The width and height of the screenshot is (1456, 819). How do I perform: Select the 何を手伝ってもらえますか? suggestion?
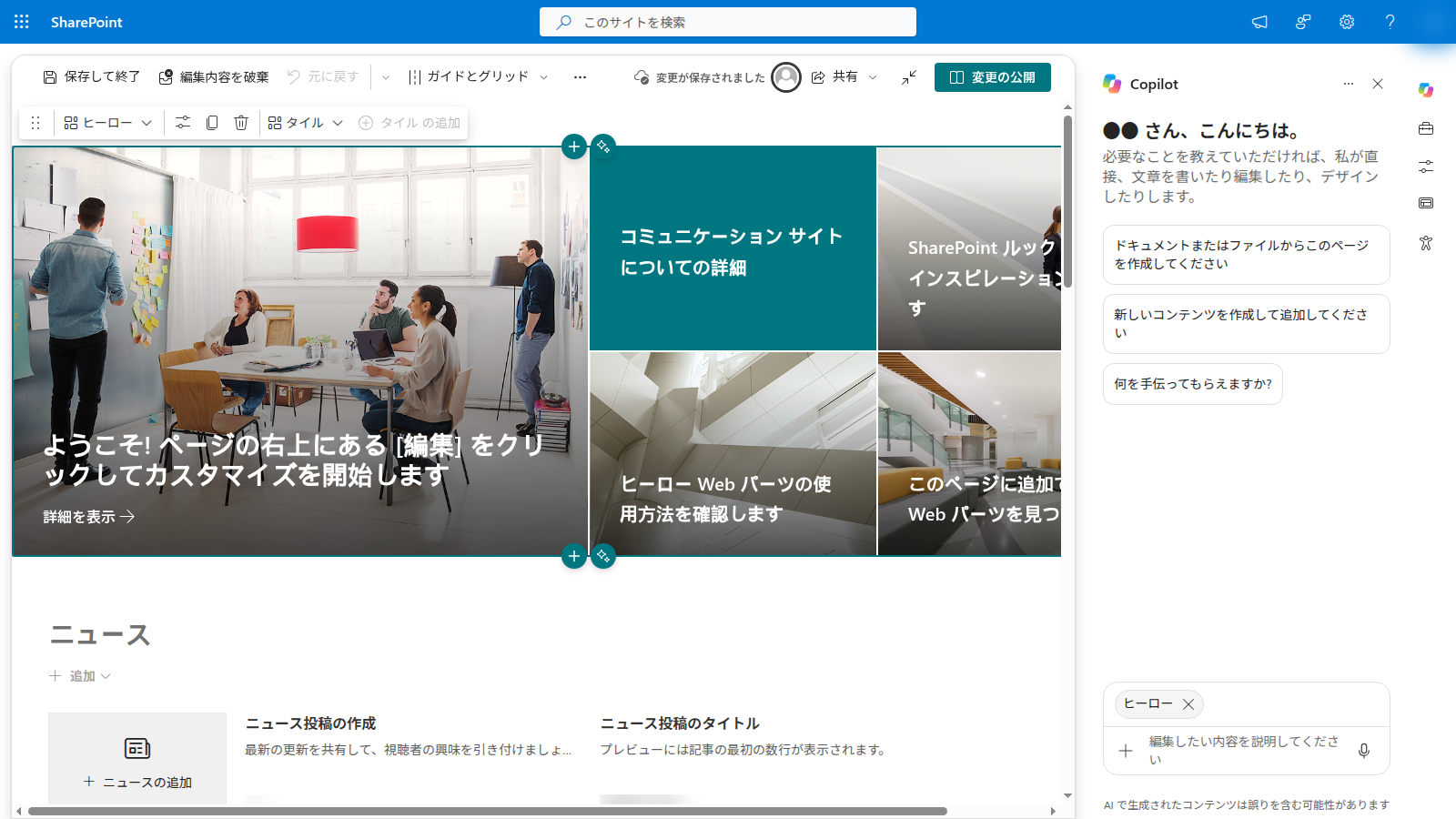pyautogui.click(x=1193, y=384)
